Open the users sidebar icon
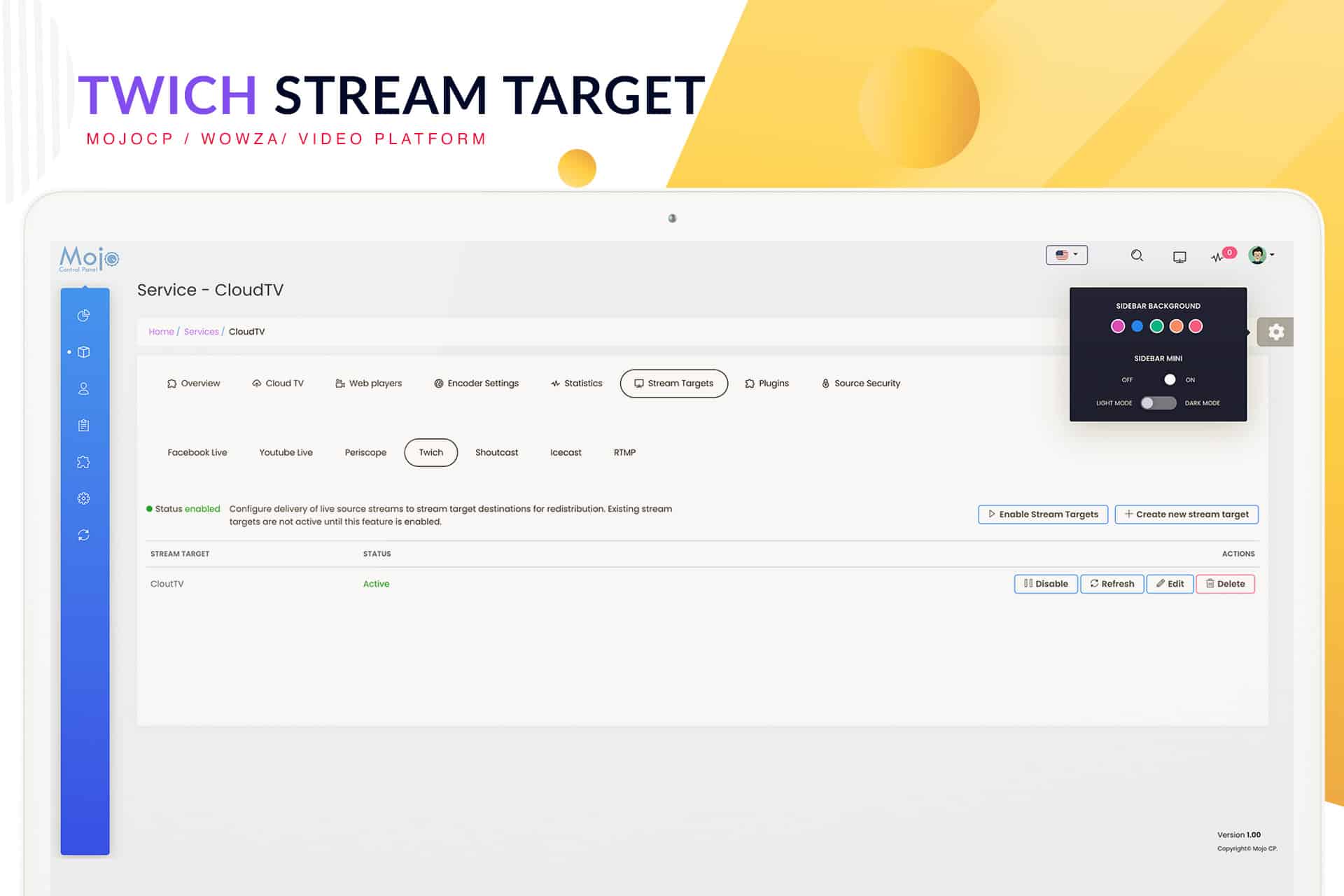The width and height of the screenshot is (1344, 896). (x=83, y=388)
